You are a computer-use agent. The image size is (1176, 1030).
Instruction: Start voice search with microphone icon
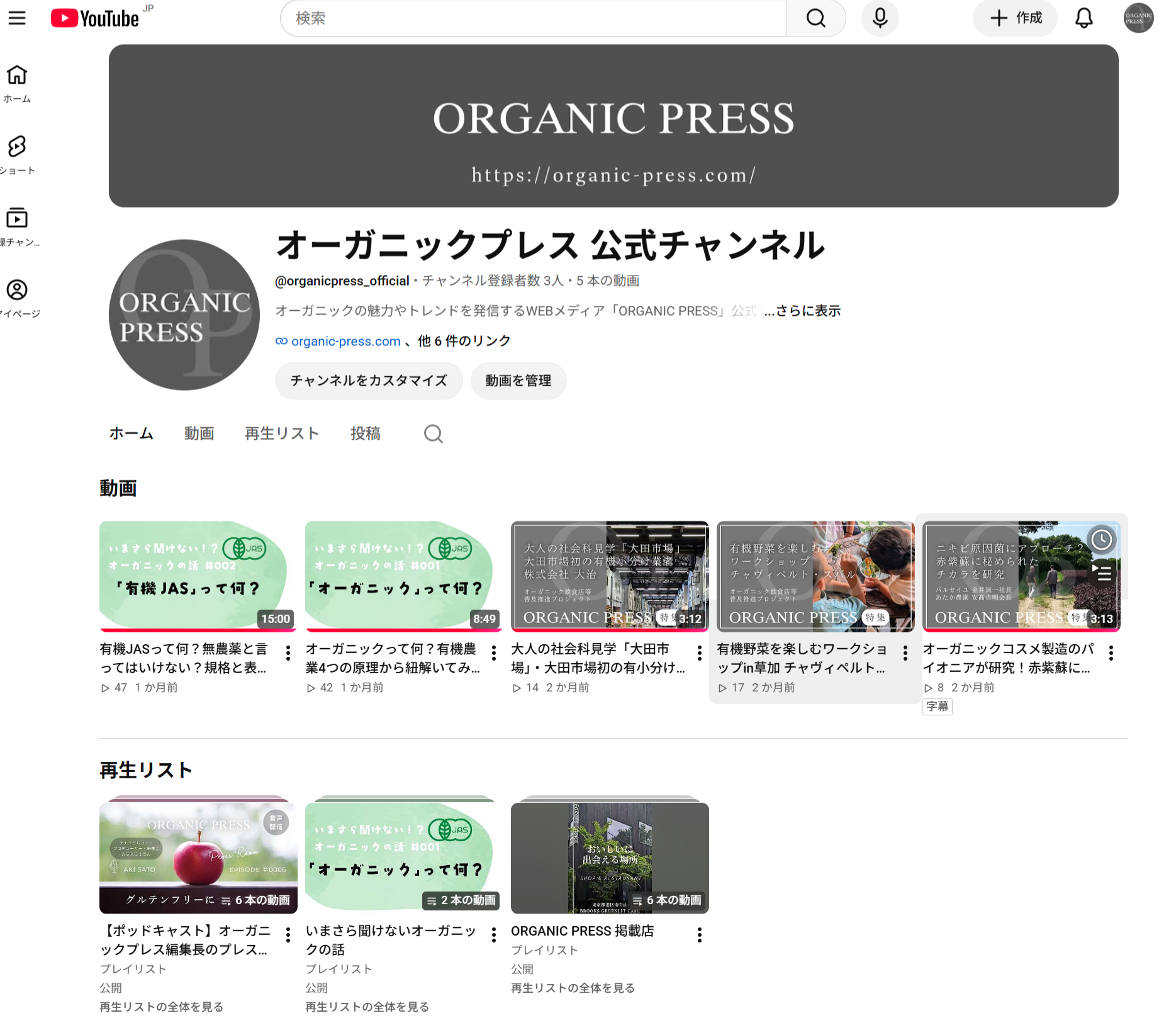(880, 18)
